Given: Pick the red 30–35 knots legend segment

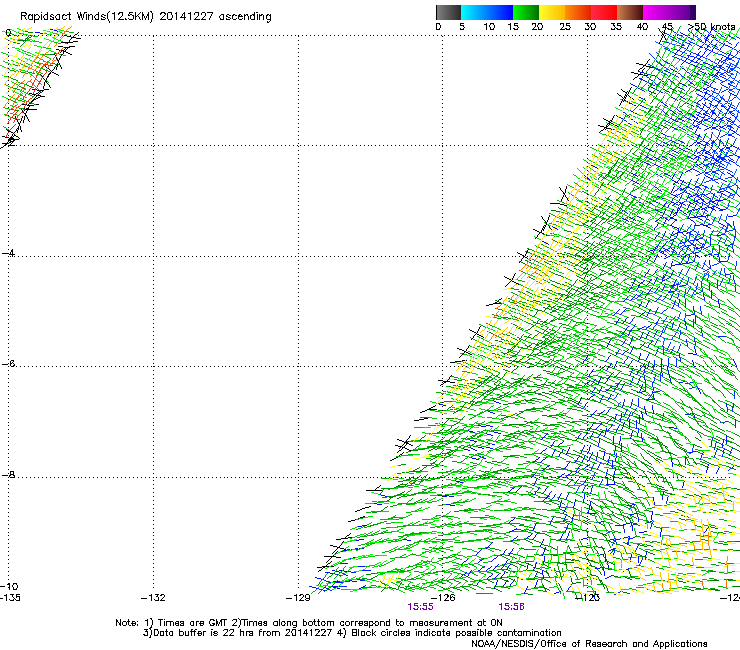Looking at the screenshot, I should [x=604, y=12].
